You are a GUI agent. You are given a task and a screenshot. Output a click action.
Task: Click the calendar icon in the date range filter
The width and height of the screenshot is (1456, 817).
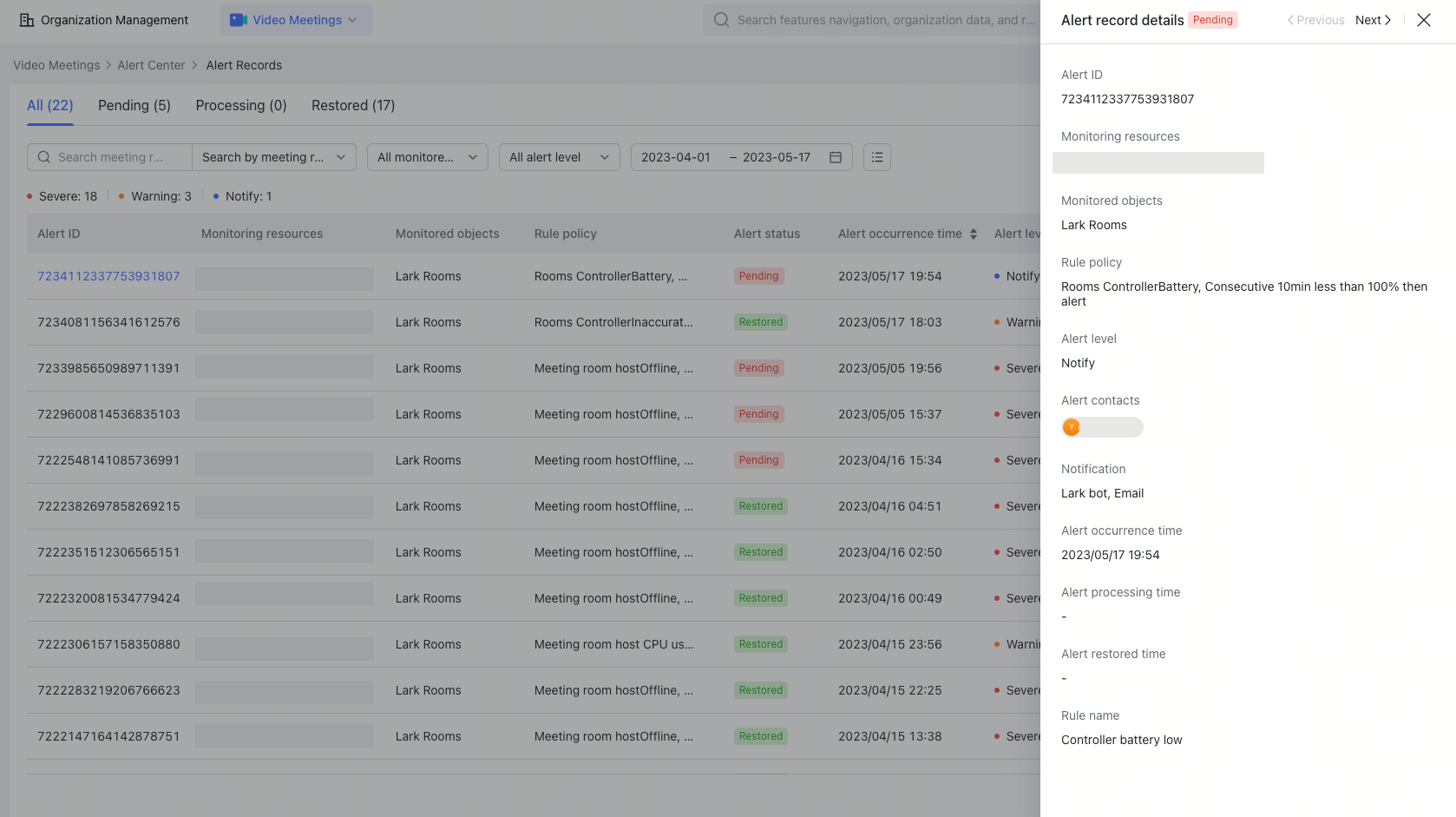click(x=835, y=157)
